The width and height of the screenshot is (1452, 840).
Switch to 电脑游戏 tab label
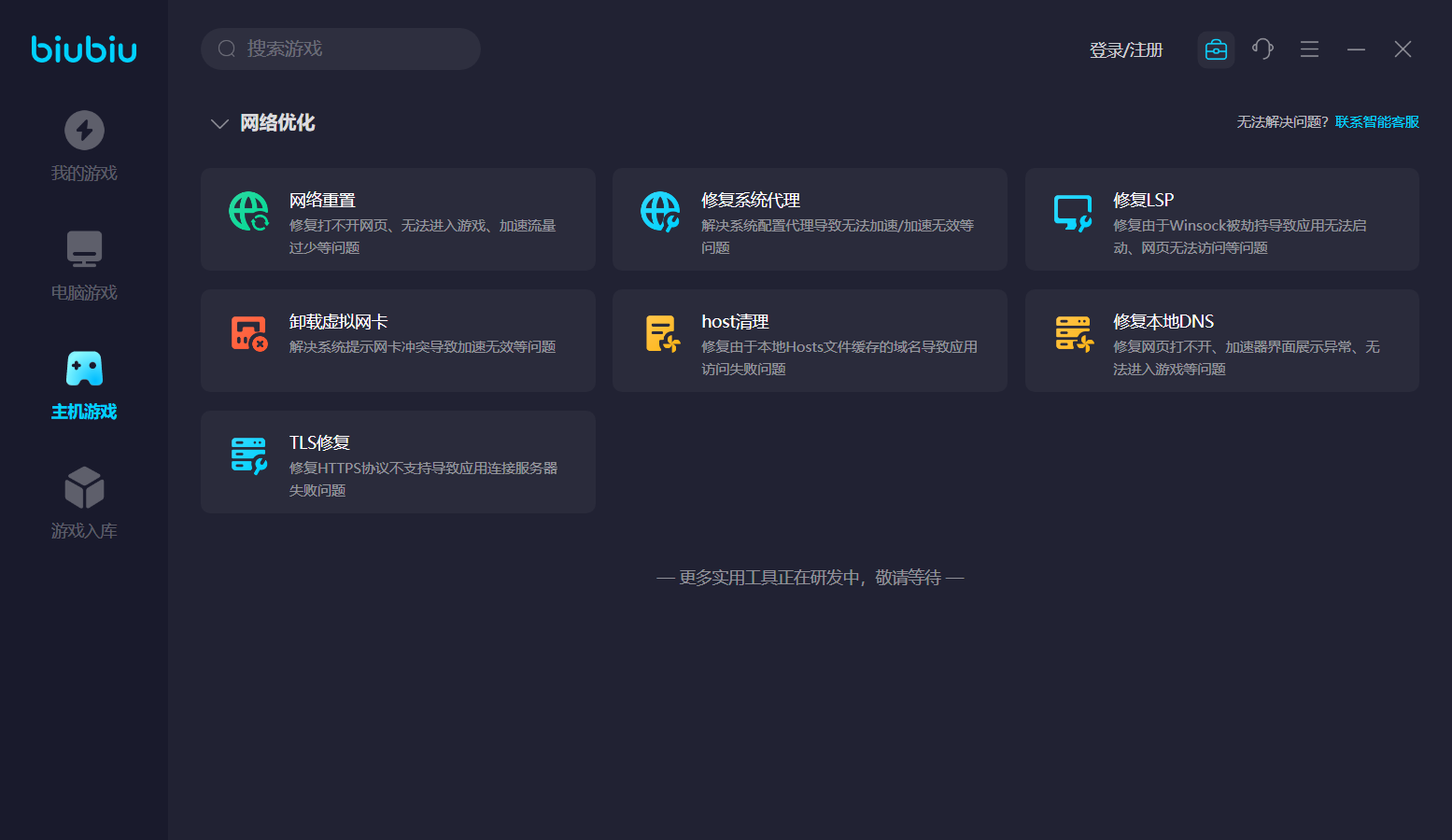(x=84, y=293)
